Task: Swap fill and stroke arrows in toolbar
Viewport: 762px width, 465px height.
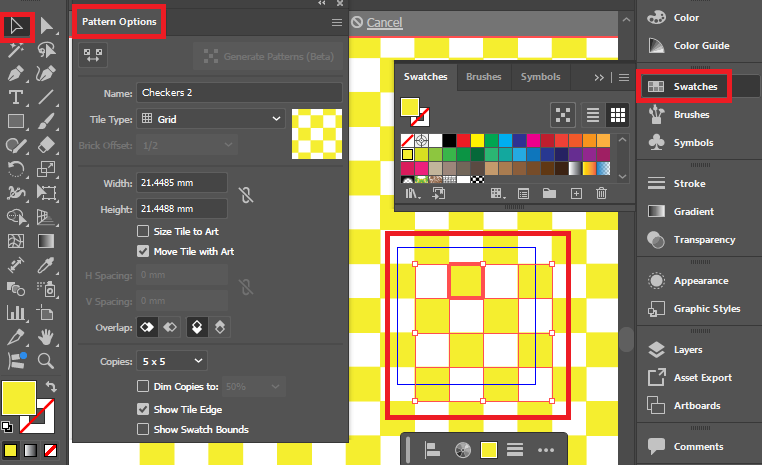Action: [x=51, y=387]
